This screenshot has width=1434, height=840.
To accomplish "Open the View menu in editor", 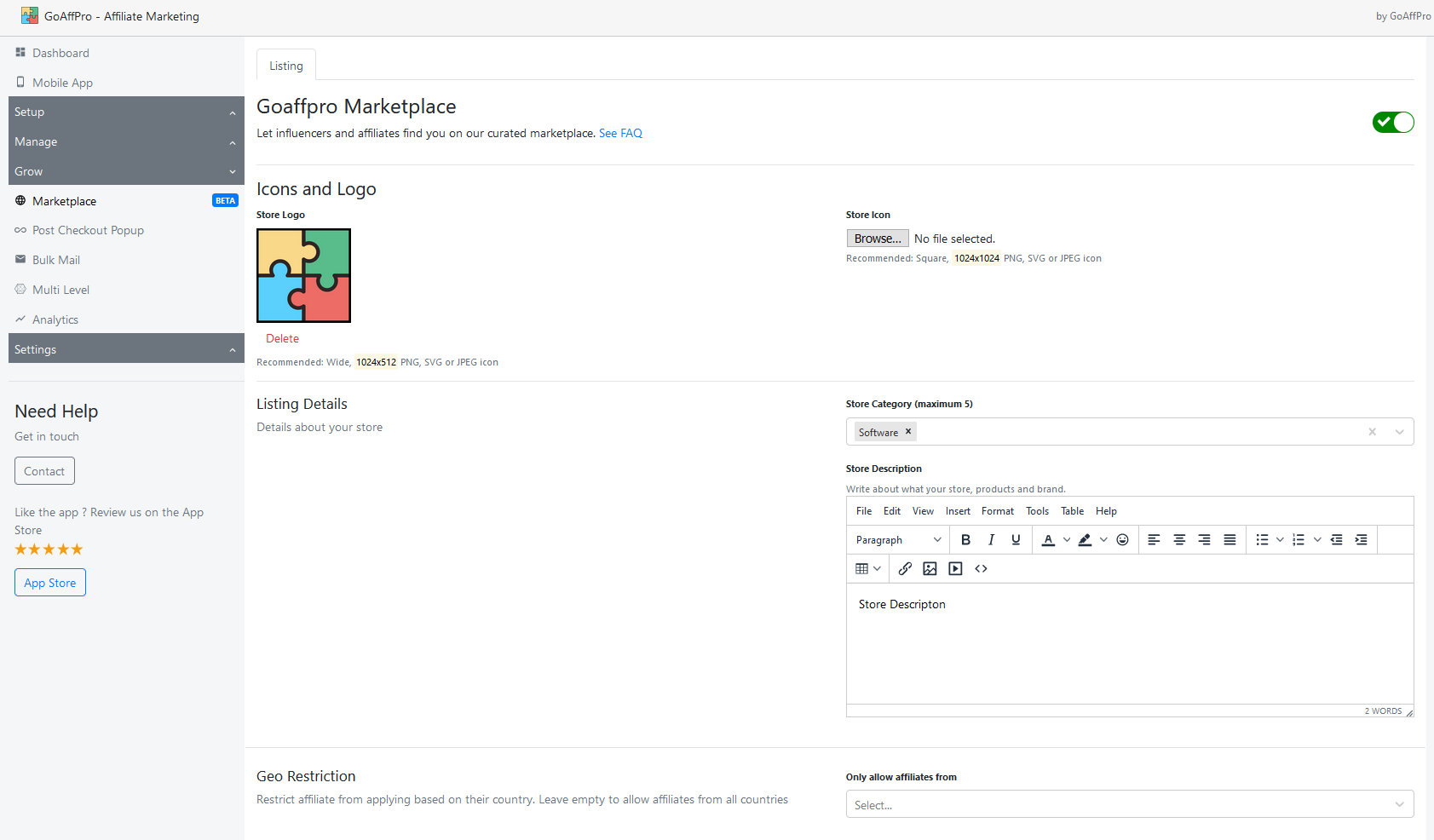I will point(923,511).
